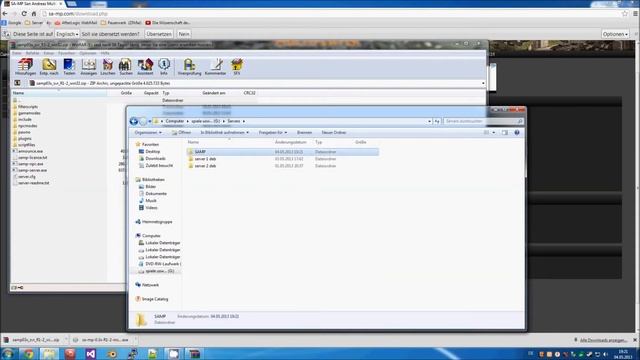Click the Übersetzen button in Chrome
640x360 pixels.
[x=159, y=34]
